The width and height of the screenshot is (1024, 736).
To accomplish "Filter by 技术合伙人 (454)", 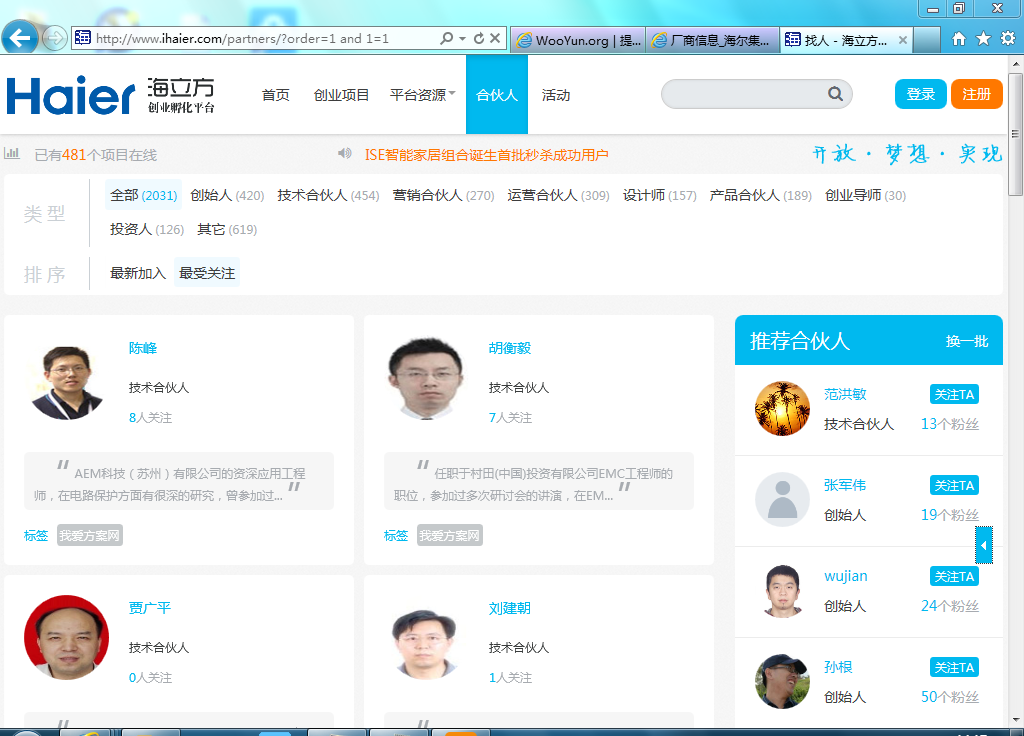I will point(328,195).
